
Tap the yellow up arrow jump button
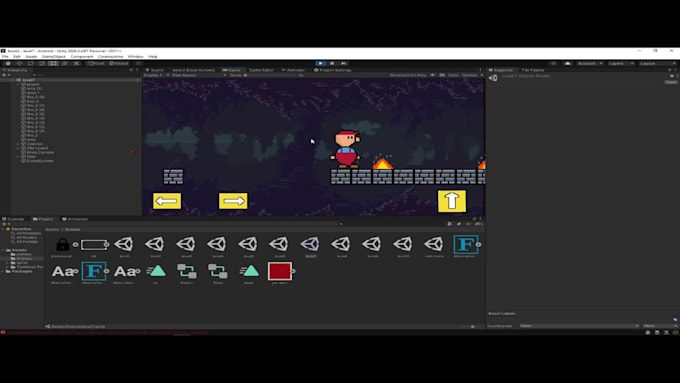452,201
